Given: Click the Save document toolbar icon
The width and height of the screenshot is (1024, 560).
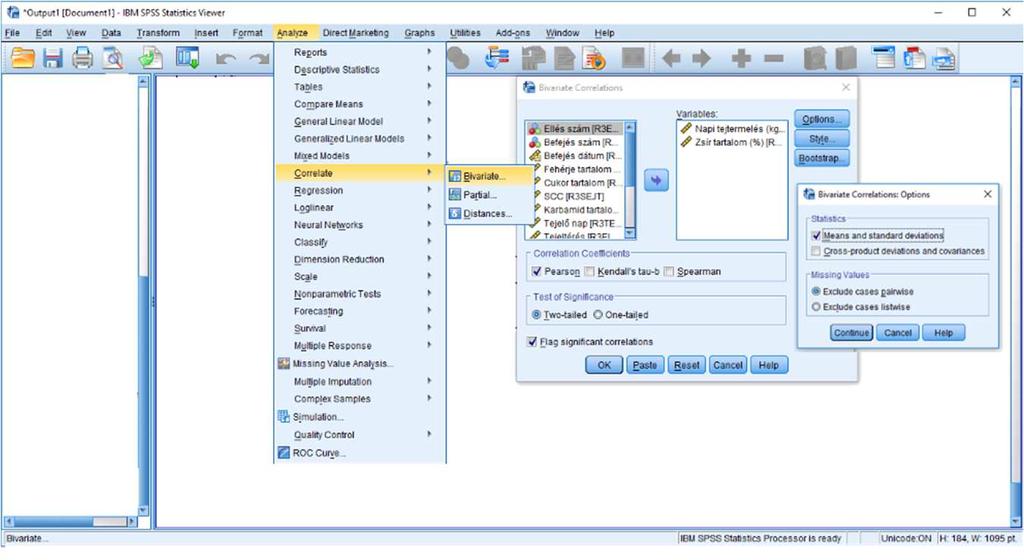Looking at the screenshot, I should click(53, 59).
